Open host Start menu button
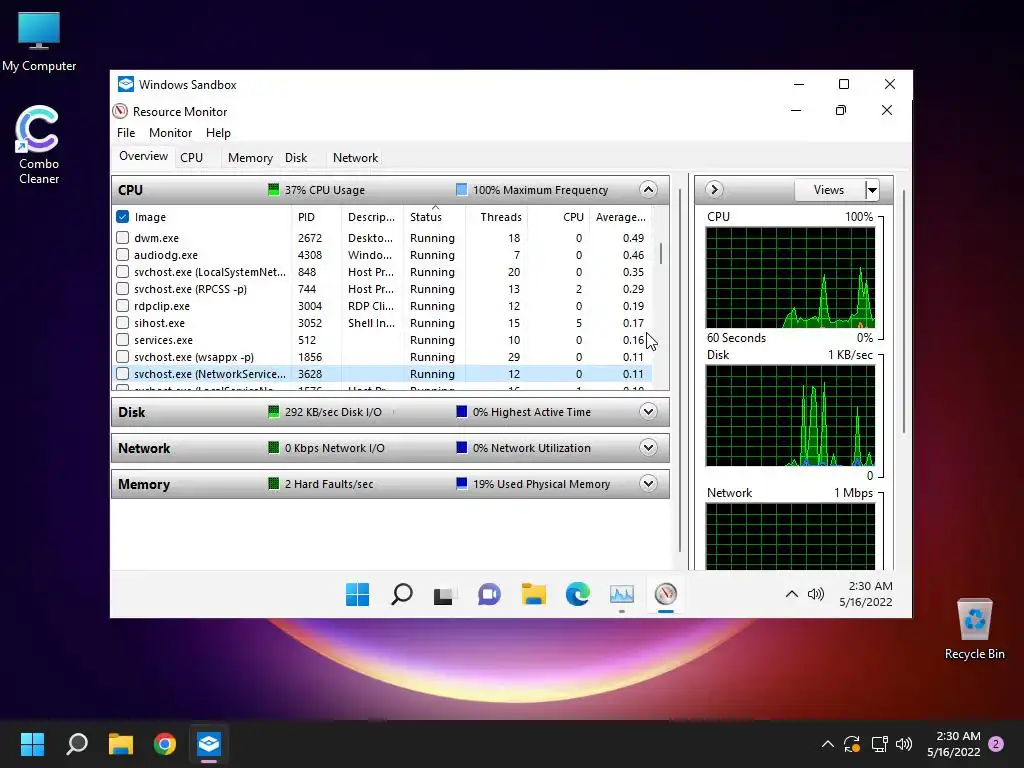The height and width of the screenshot is (768, 1024). [x=32, y=744]
